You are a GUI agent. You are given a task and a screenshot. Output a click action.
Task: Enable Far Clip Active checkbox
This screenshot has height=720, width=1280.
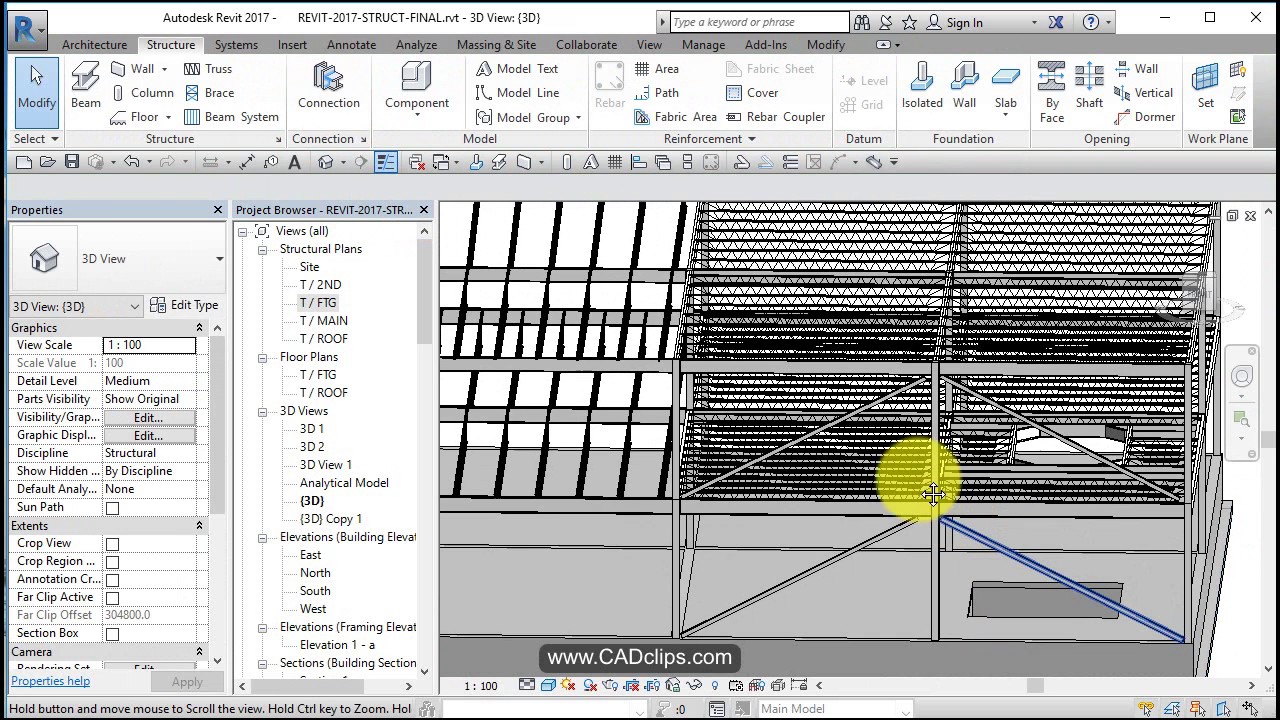112,598
